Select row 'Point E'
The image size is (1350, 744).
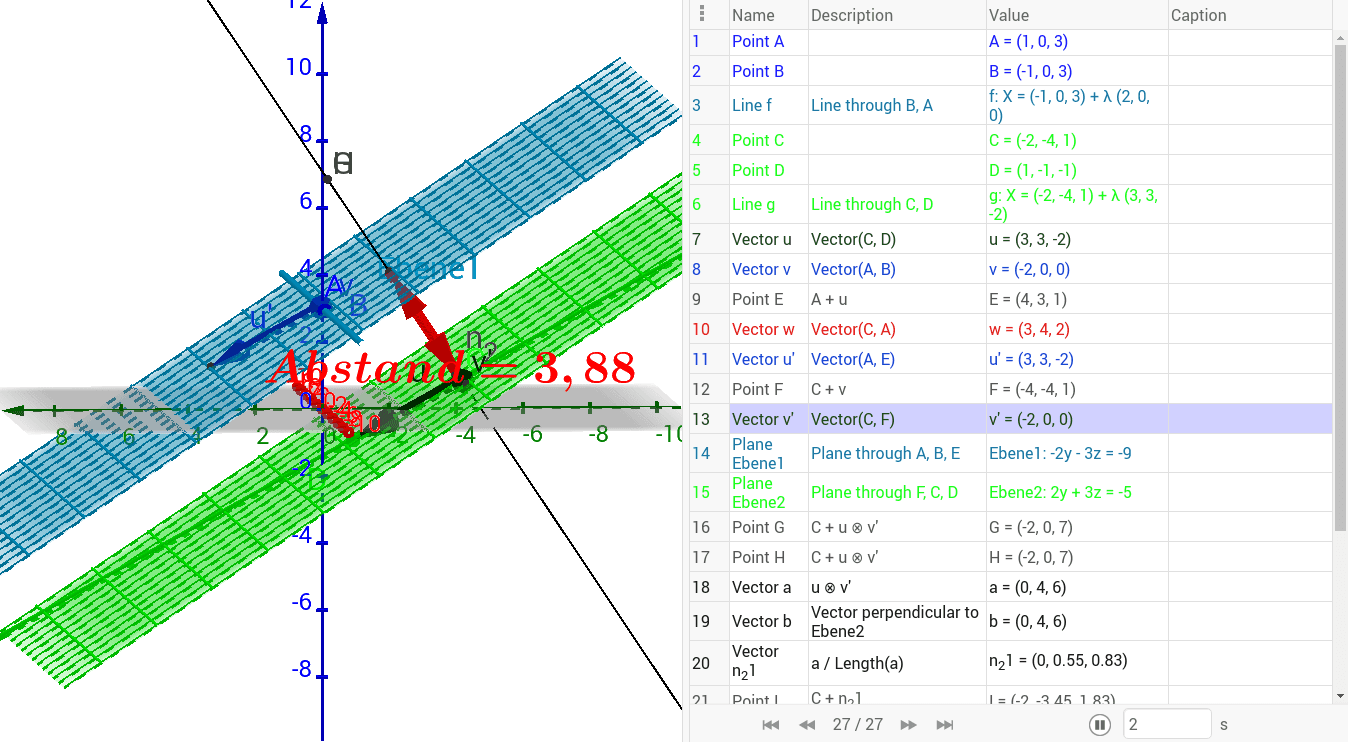1010,299
